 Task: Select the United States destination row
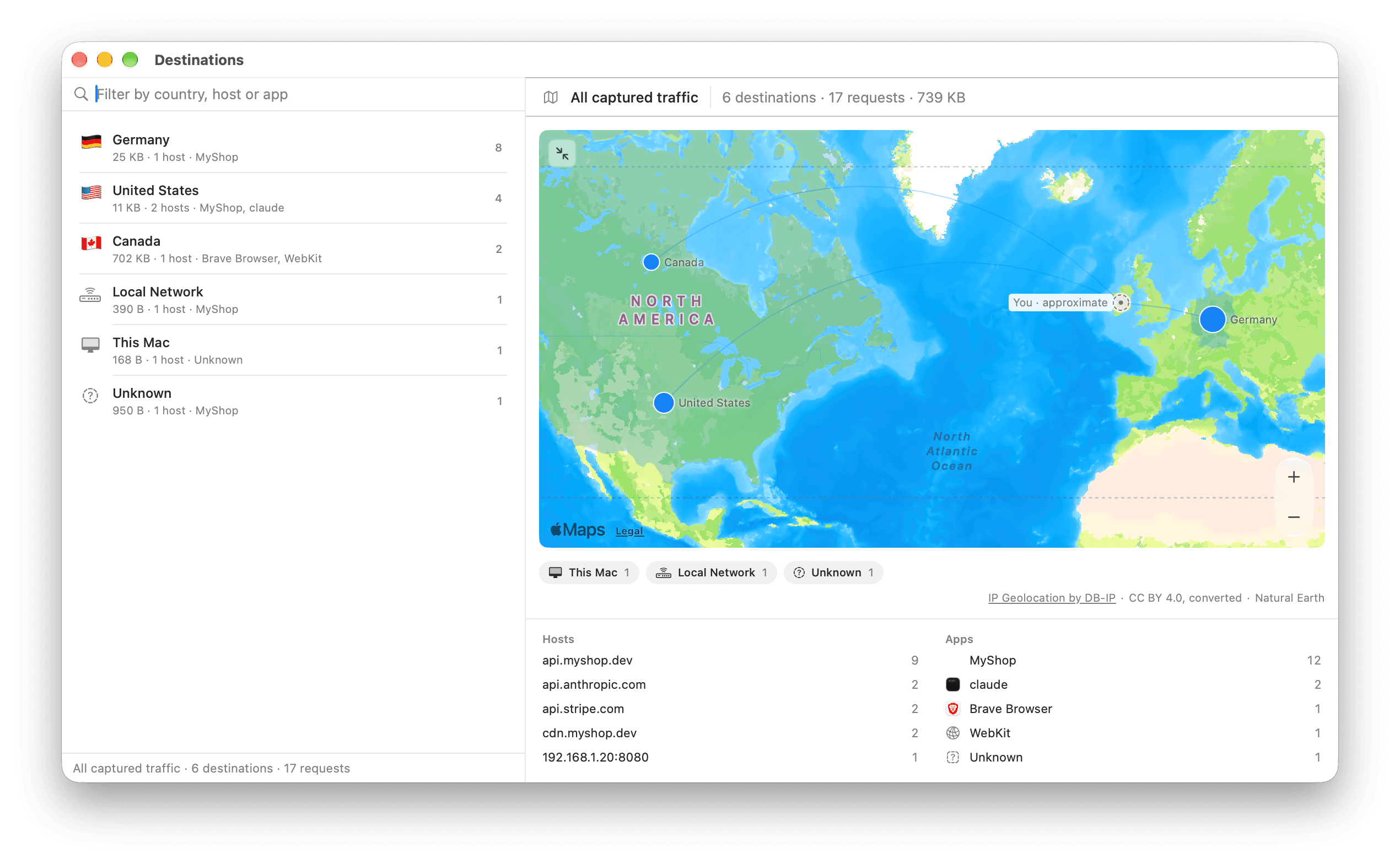293,198
